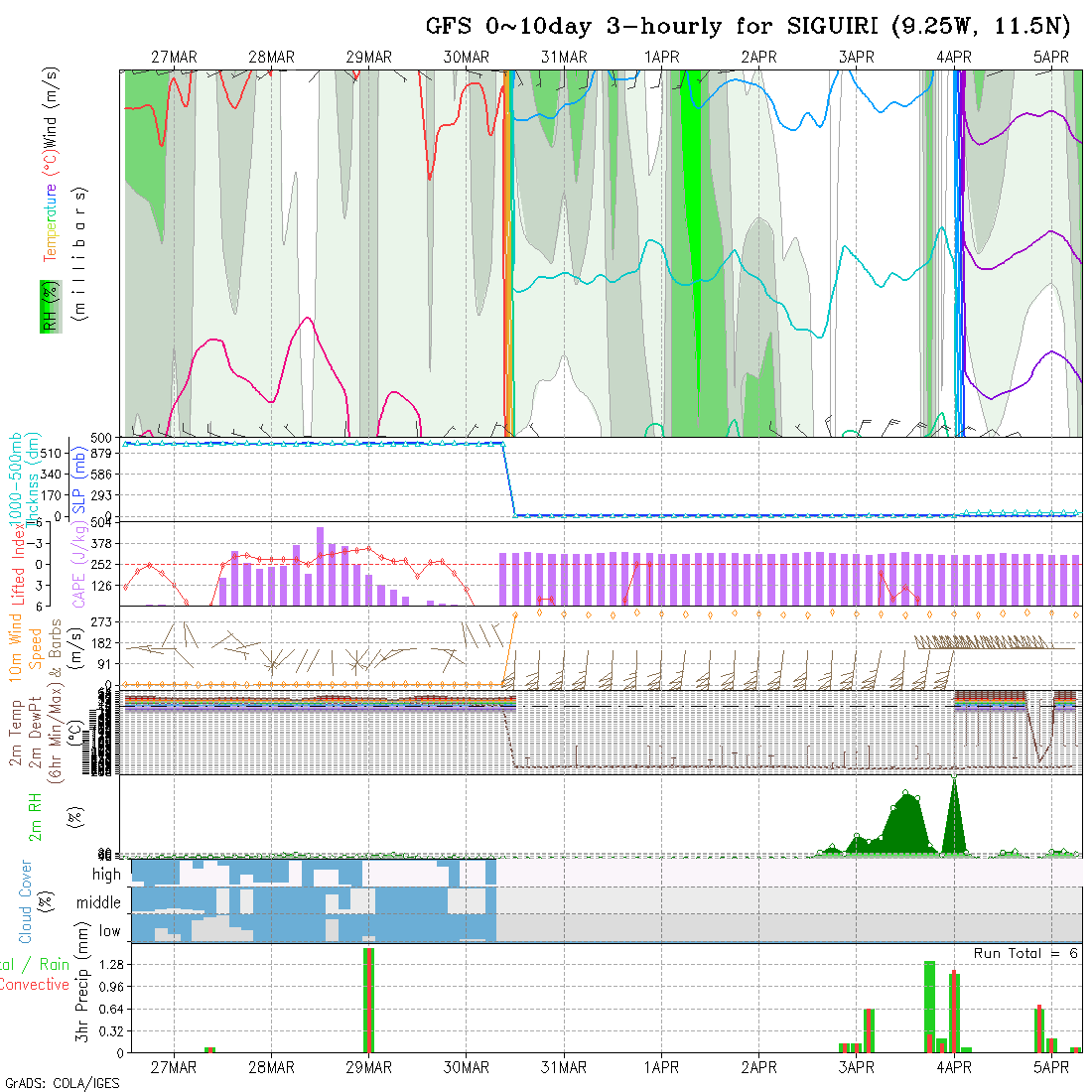Click the 27MAR label on top axis

point(174,58)
